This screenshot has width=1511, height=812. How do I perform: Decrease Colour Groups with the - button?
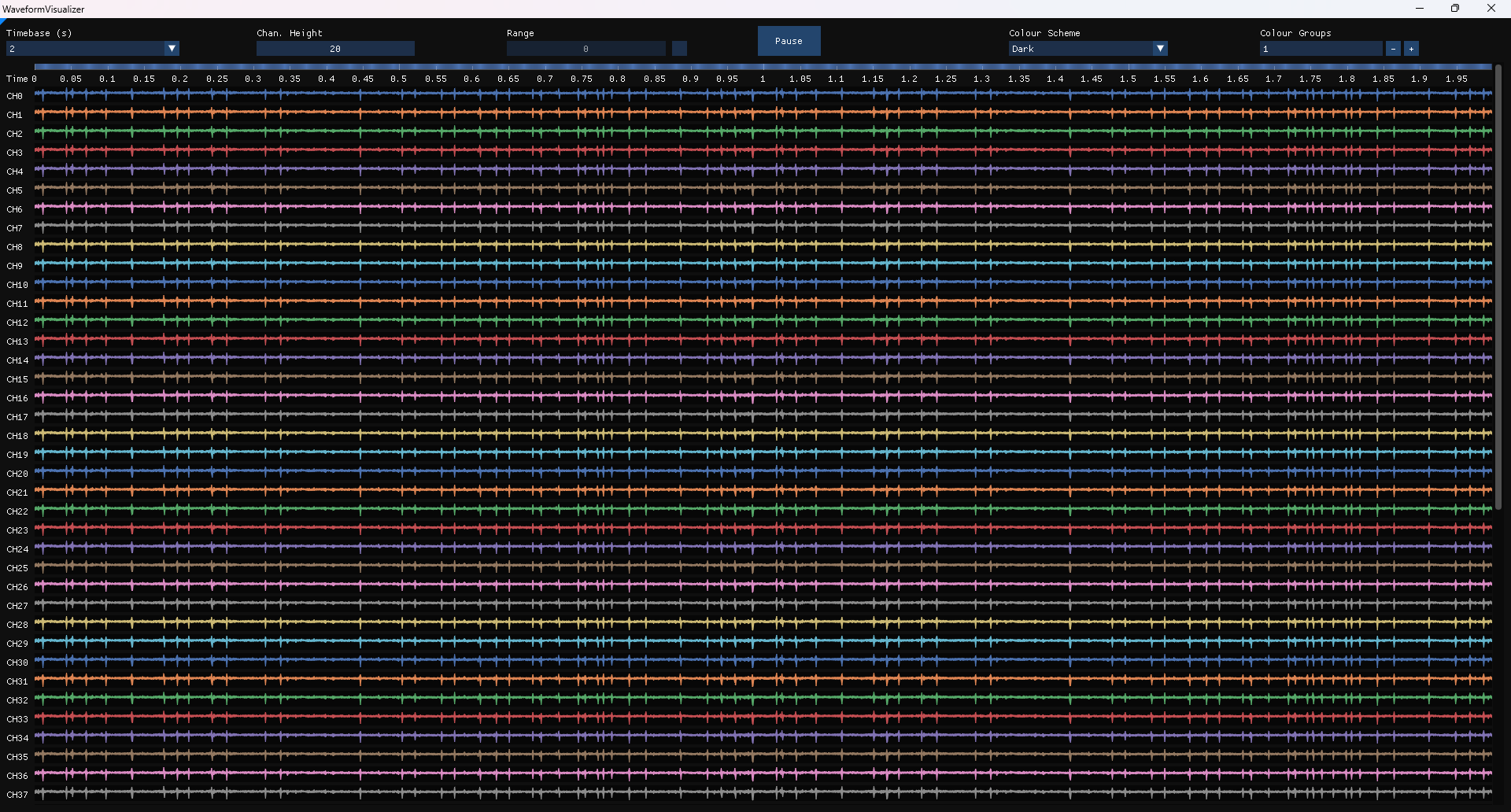1392,48
